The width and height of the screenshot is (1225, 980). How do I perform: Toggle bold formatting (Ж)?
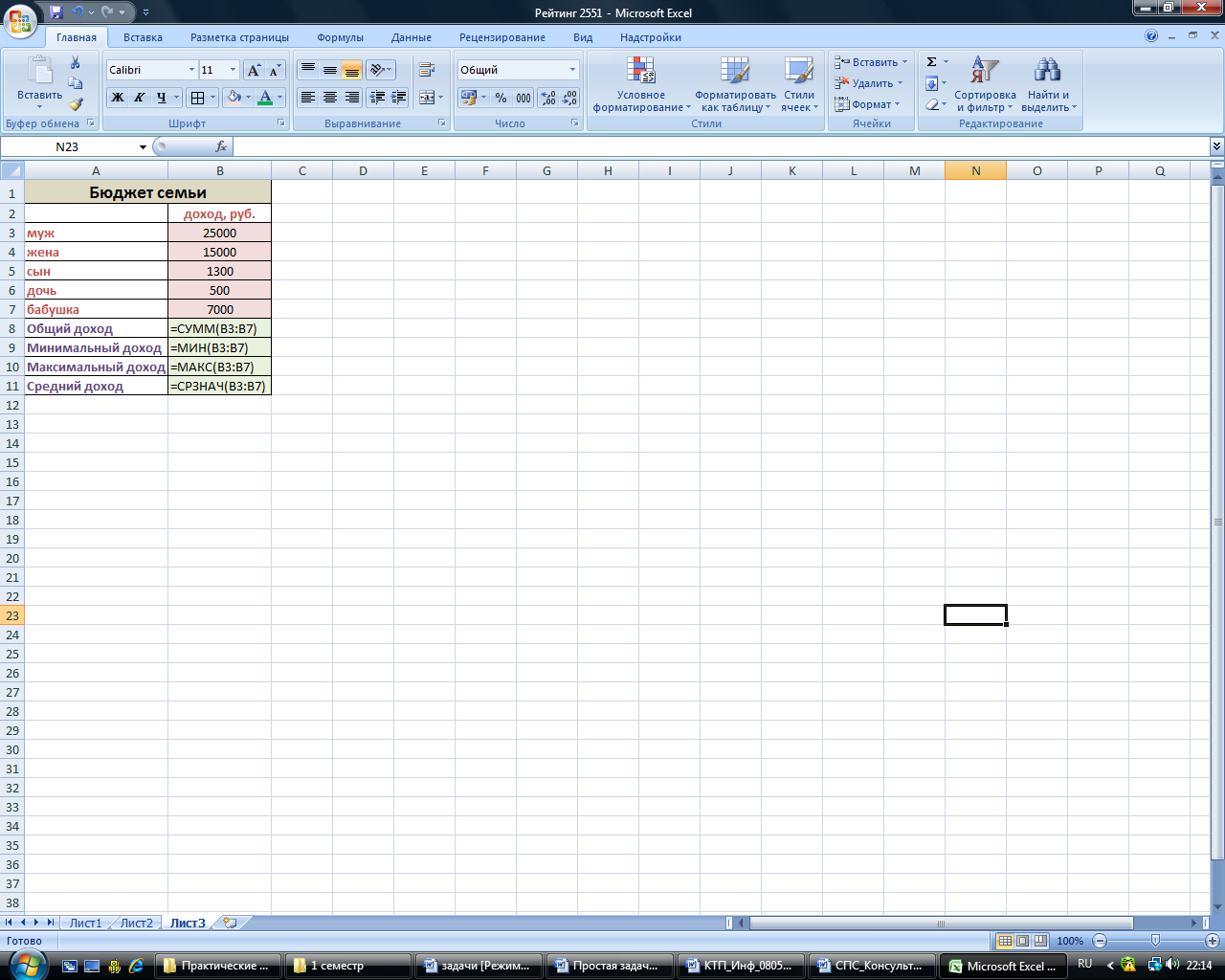click(x=118, y=98)
